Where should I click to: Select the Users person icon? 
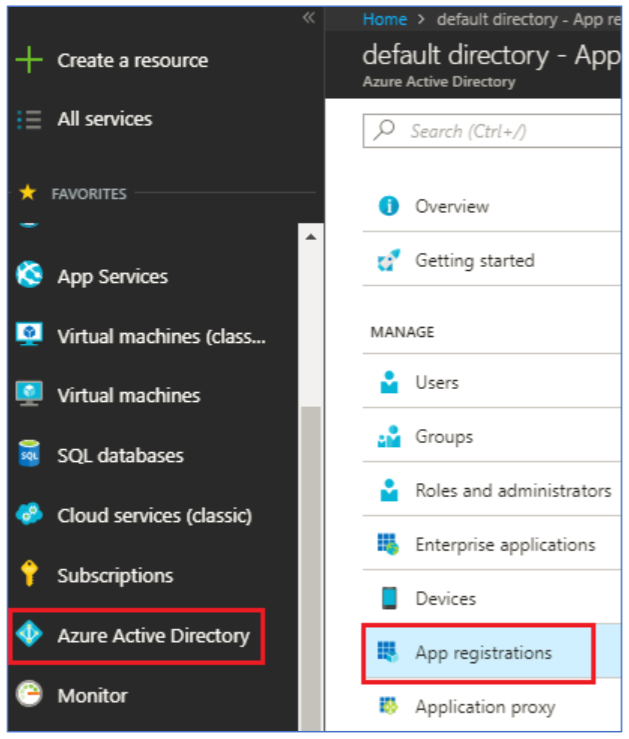pyautogui.click(x=389, y=382)
